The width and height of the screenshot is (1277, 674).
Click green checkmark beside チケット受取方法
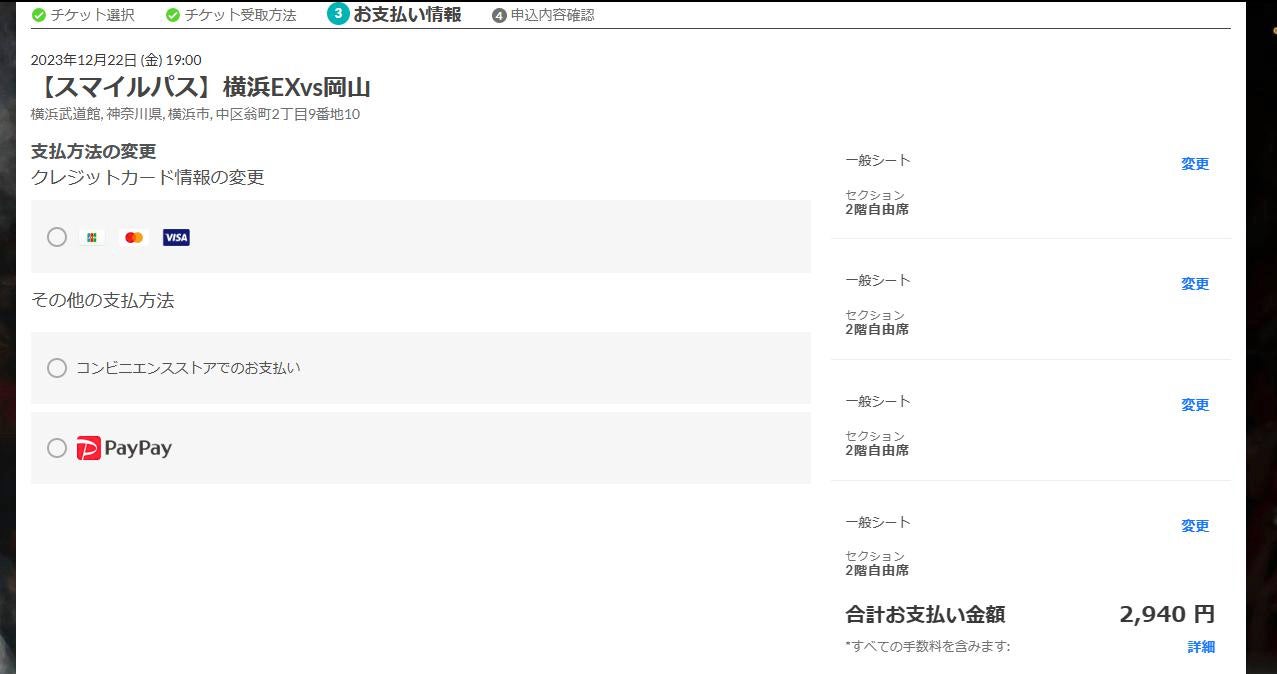click(173, 15)
